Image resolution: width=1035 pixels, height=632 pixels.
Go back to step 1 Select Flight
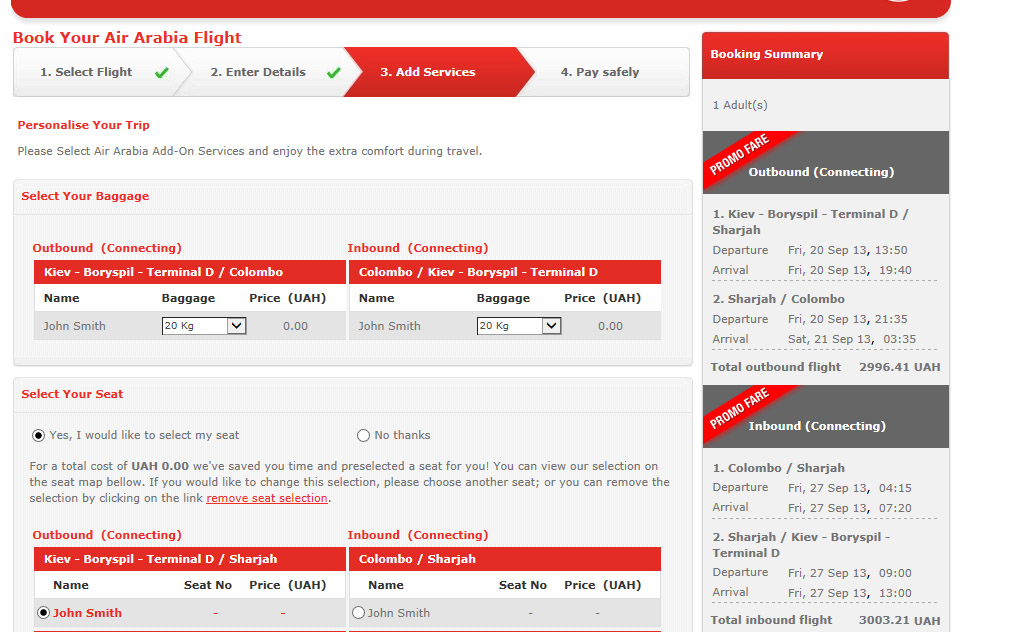[x=86, y=72]
